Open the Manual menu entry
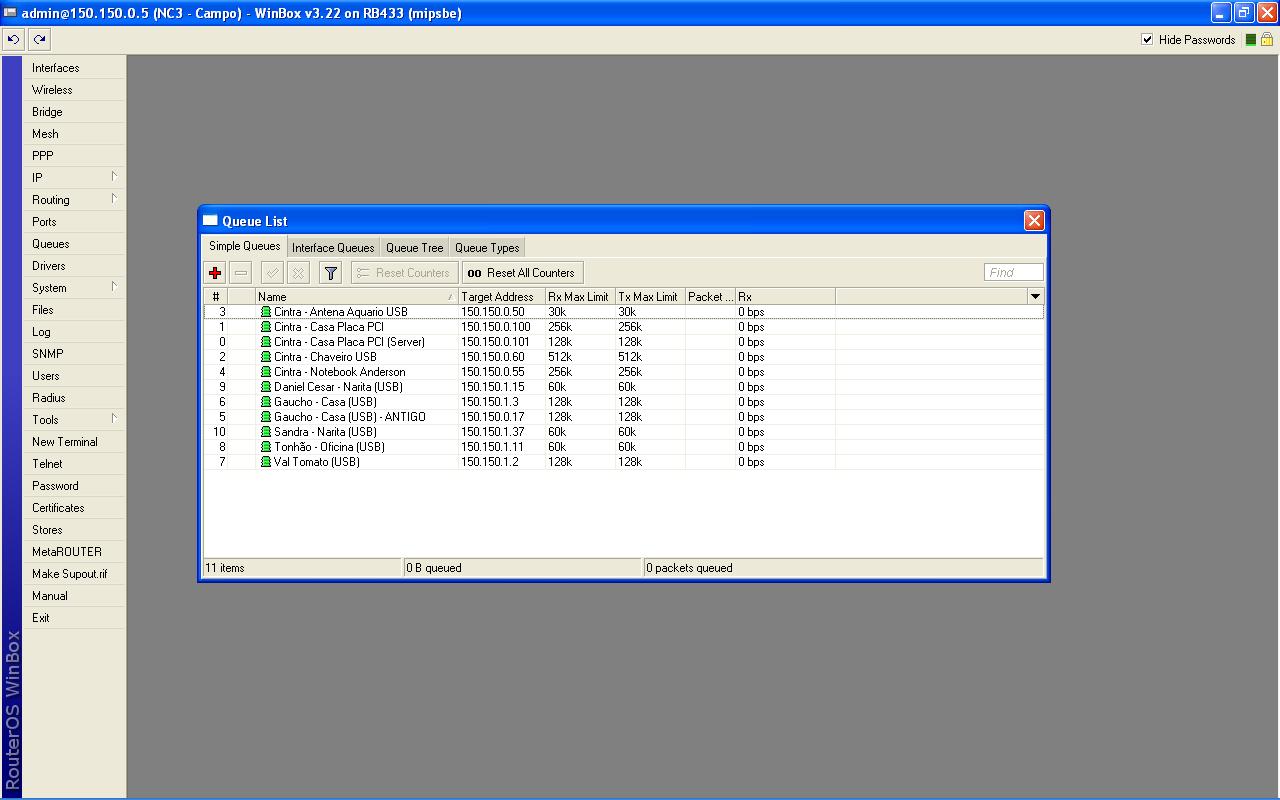The width and height of the screenshot is (1280, 800). pyautogui.click(x=75, y=596)
